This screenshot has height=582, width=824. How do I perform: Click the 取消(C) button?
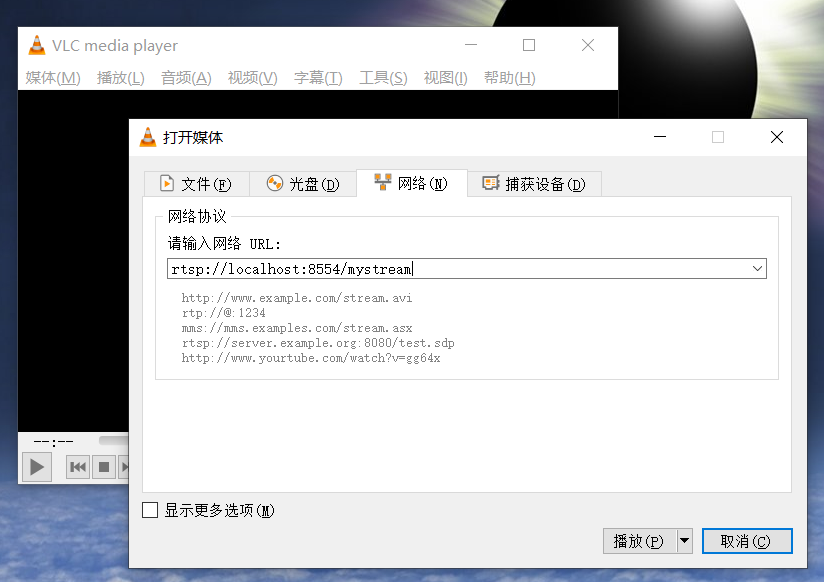tap(747, 541)
